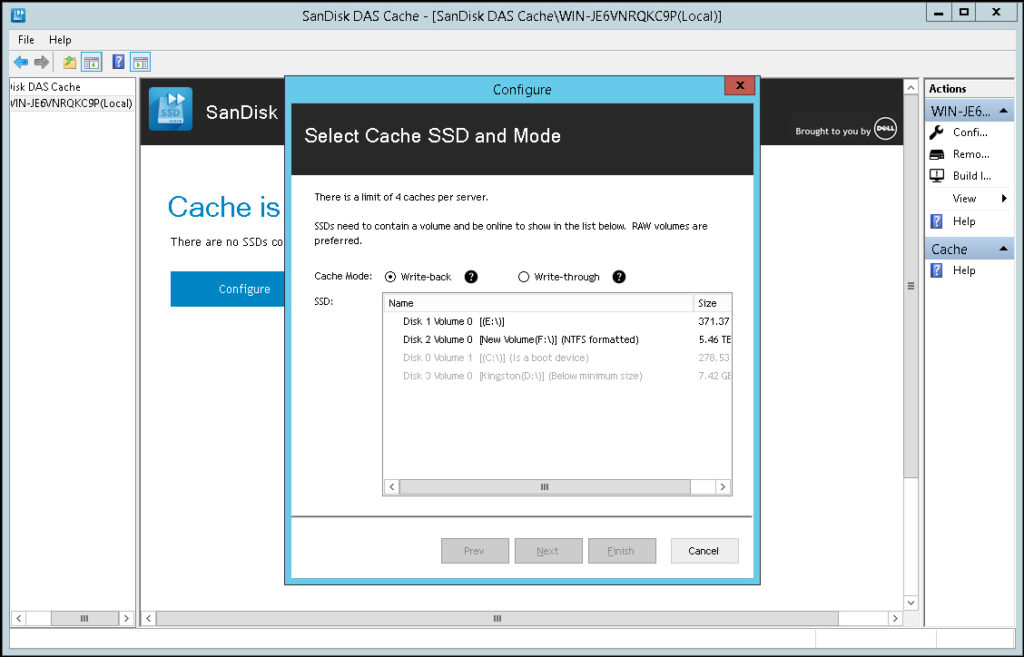Image resolution: width=1024 pixels, height=657 pixels.
Task: Collapse the Cache actions section
Action: pyautogui.click(x=1004, y=249)
